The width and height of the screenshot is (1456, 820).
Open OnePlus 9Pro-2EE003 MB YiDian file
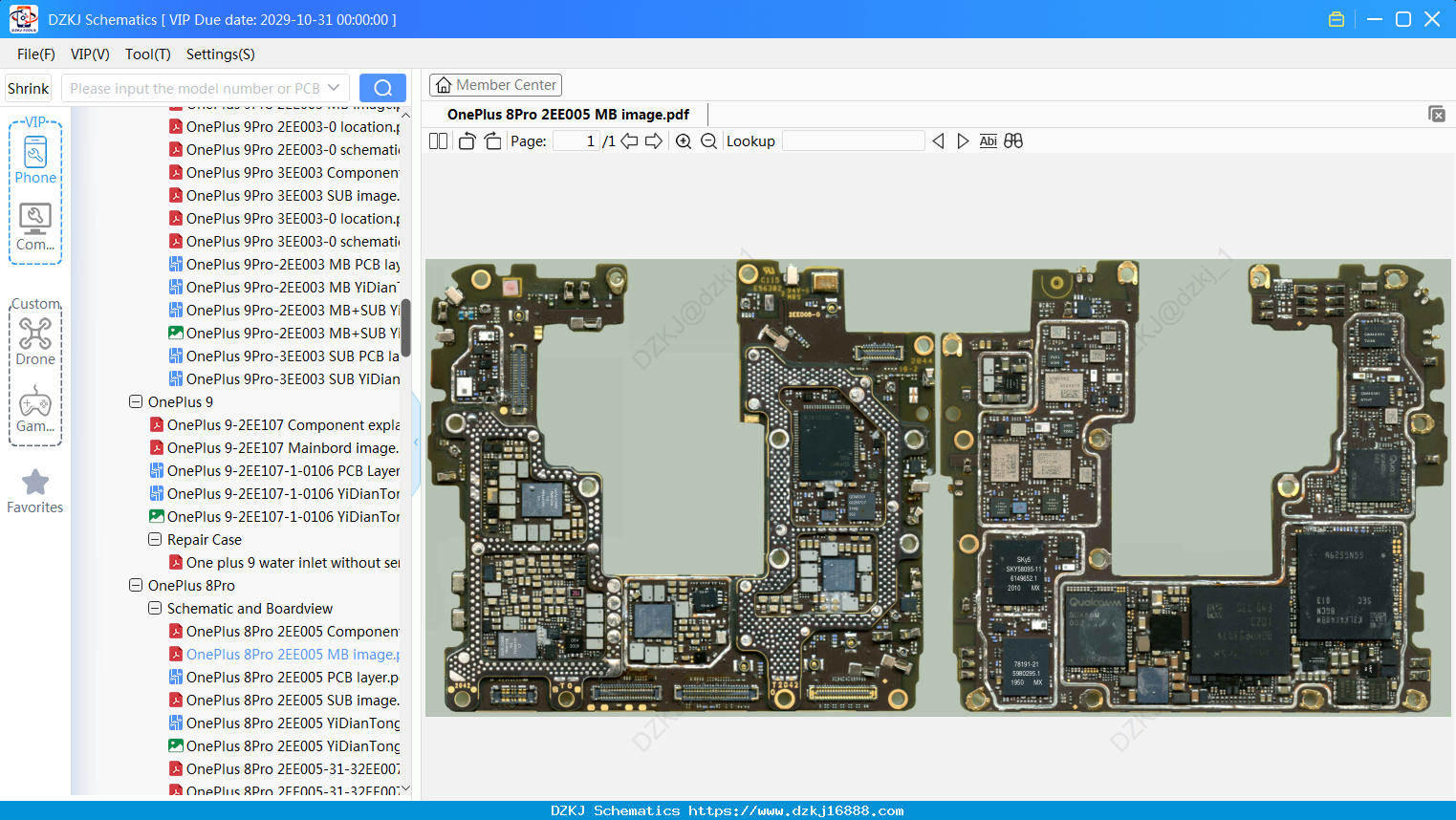coord(284,287)
